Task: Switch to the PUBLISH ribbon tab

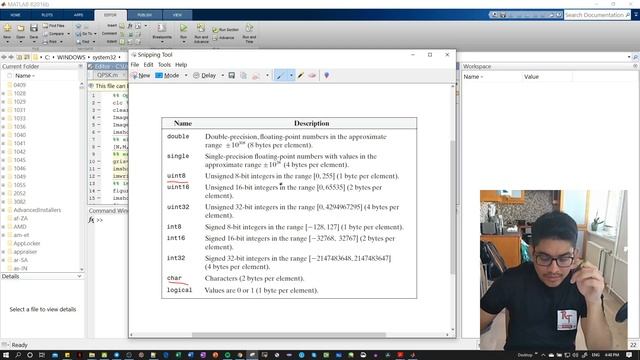Action: click(x=144, y=15)
